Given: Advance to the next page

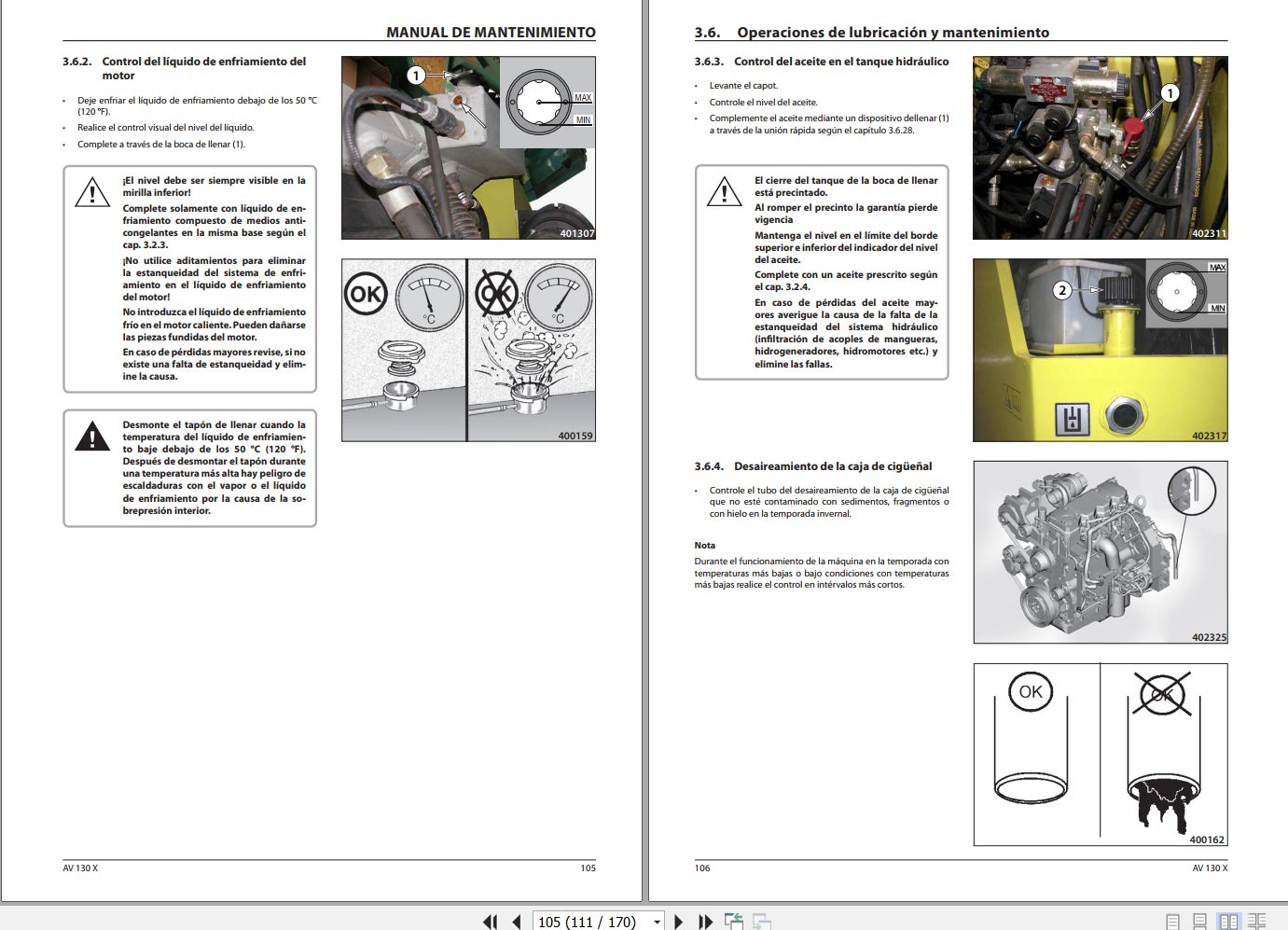Looking at the screenshot, I should click(x=678, y=922).
